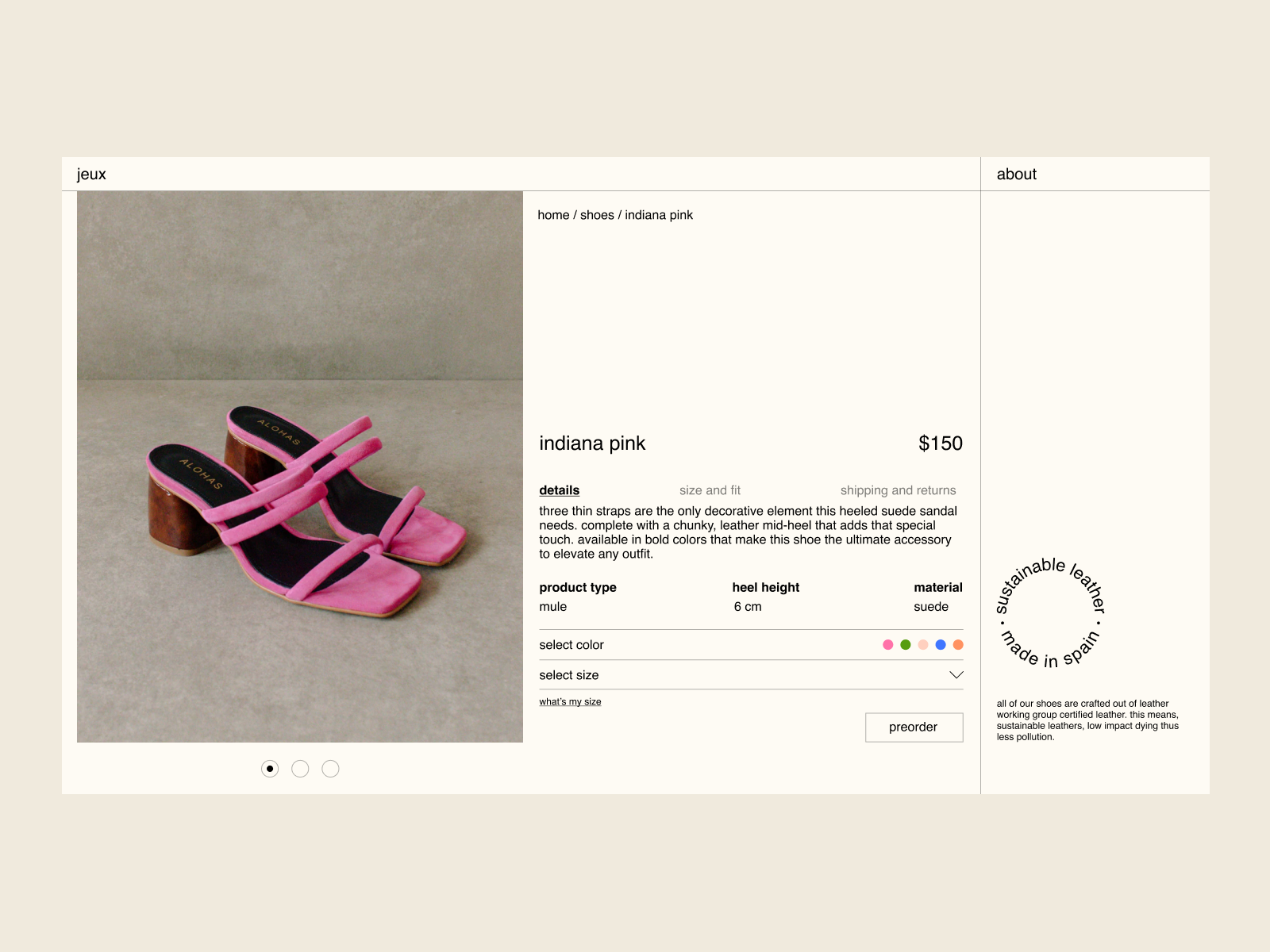Viewport: 1270px width, 952px height.
Task: Select the orange color swatch
Action: (958, 645)
